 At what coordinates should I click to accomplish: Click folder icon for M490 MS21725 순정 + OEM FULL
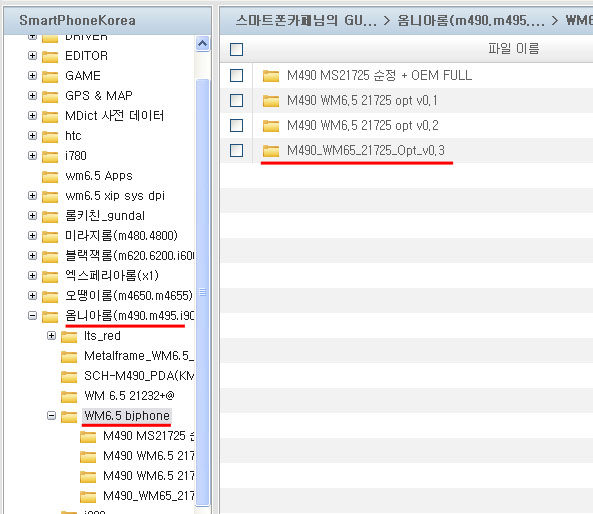271,76
